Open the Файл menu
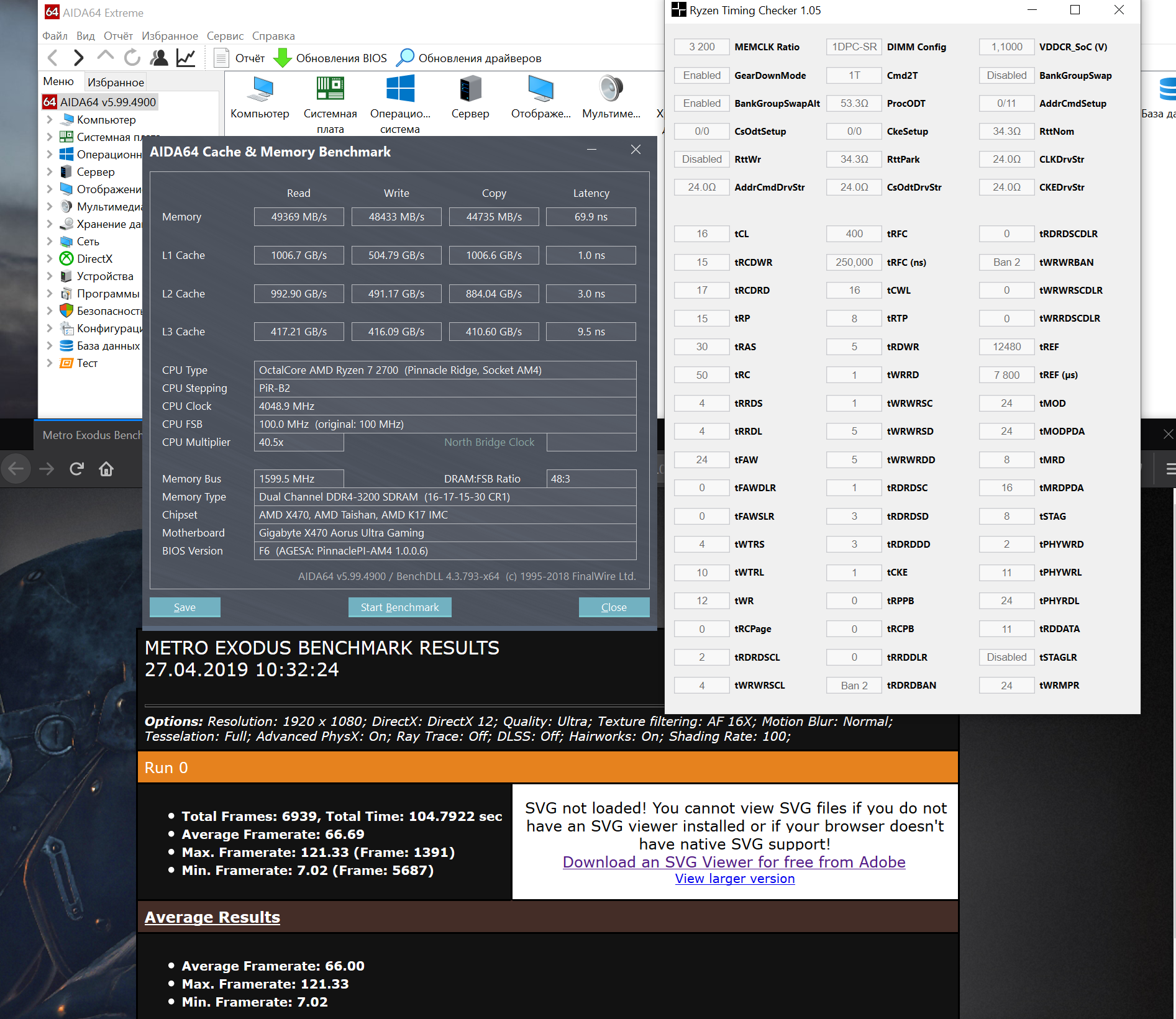Viewport: 1176px width, 1019px height. [55, 36]
